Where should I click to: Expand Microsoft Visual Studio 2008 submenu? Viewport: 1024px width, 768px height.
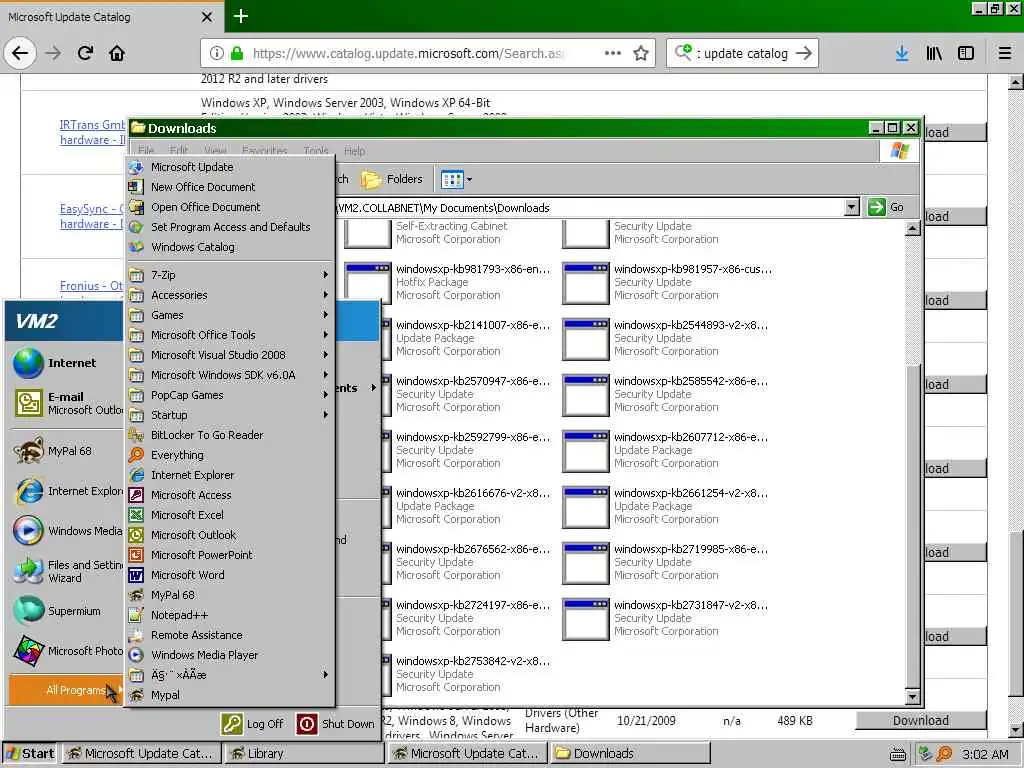(x=230, y=355)
